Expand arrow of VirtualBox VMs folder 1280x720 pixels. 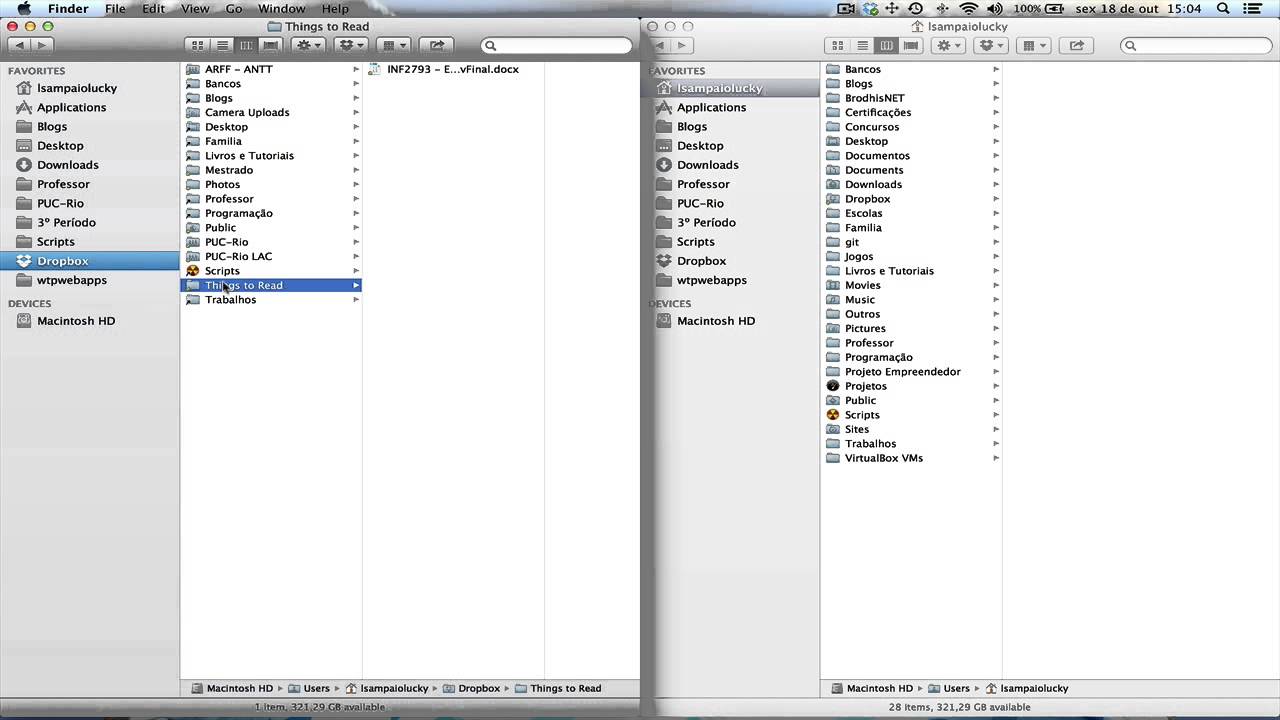995,458
